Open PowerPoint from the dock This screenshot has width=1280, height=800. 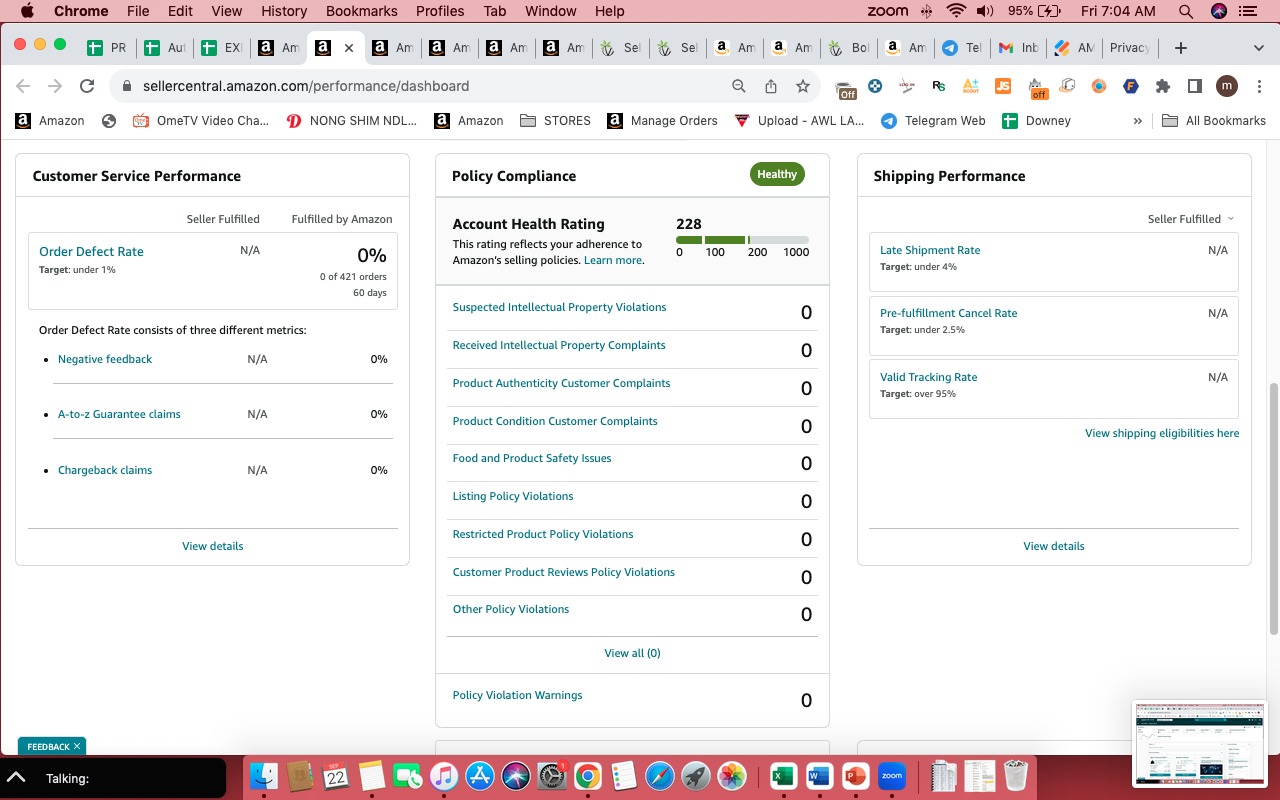tap(855, 776)
